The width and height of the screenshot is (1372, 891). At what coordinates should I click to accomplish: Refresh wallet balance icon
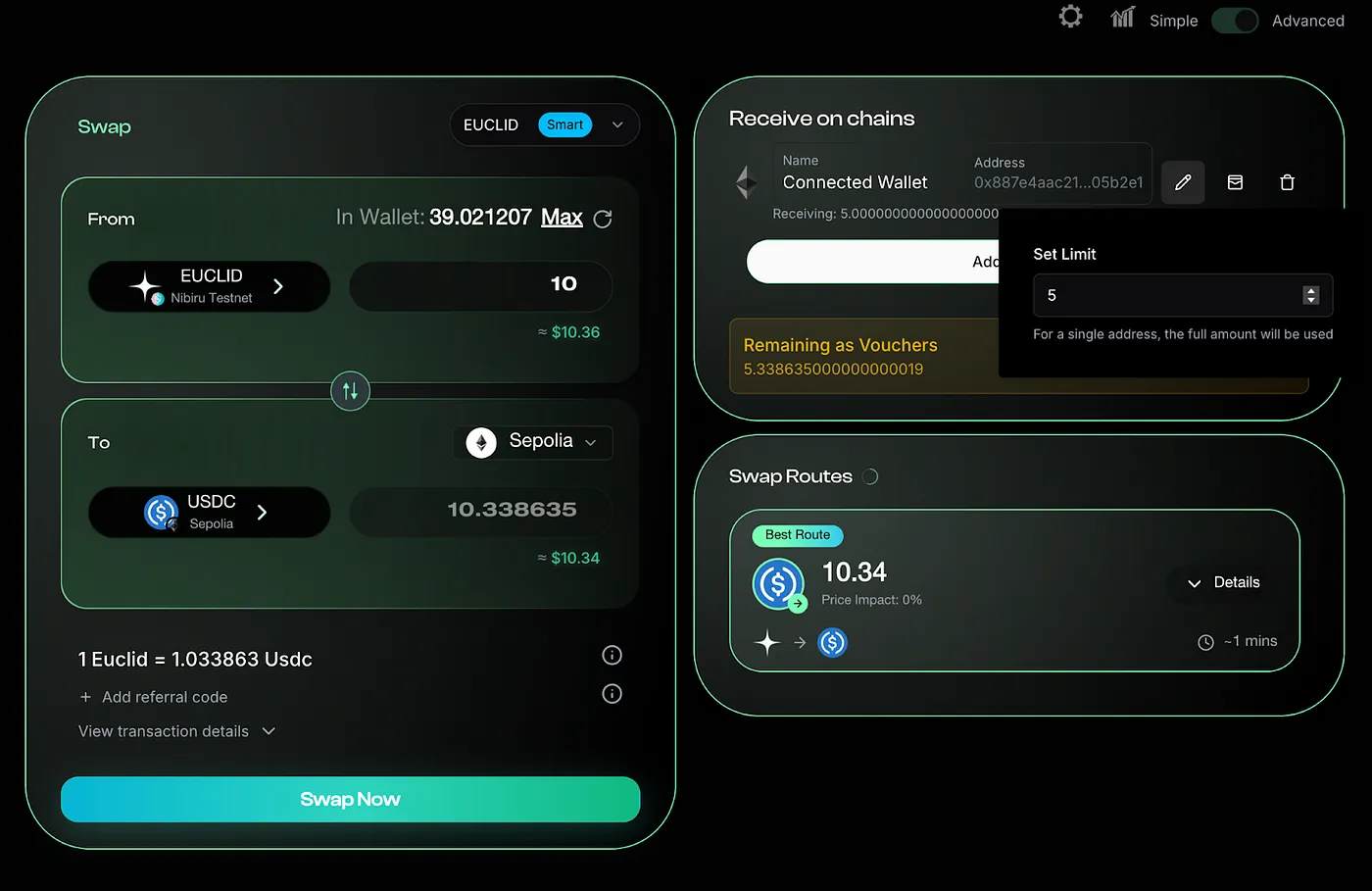[x=603, y=219]
